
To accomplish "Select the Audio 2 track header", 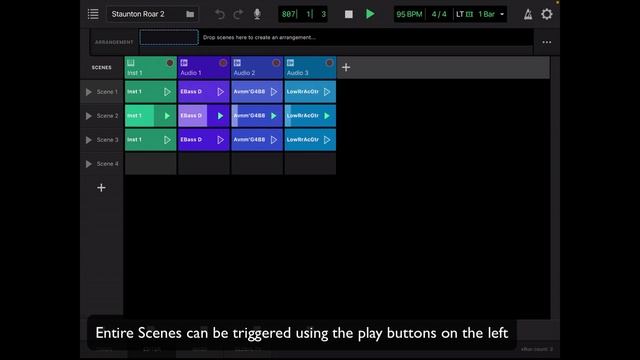I will (257, 67).
